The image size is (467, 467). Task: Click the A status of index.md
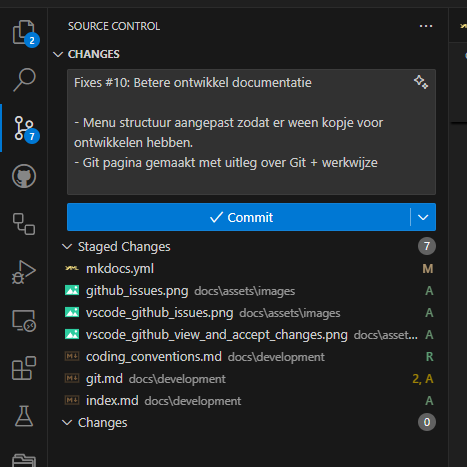pyautogui.click(x=429, y=401)
